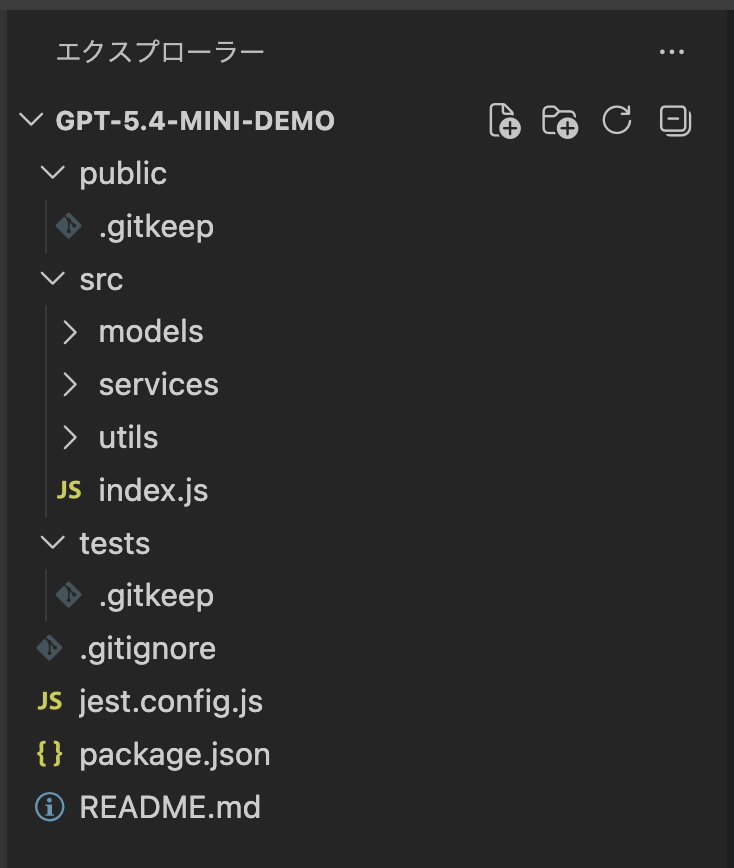The image size is (734, 868).
Task: Open the Explorer more actions menu
Action: 672,52
